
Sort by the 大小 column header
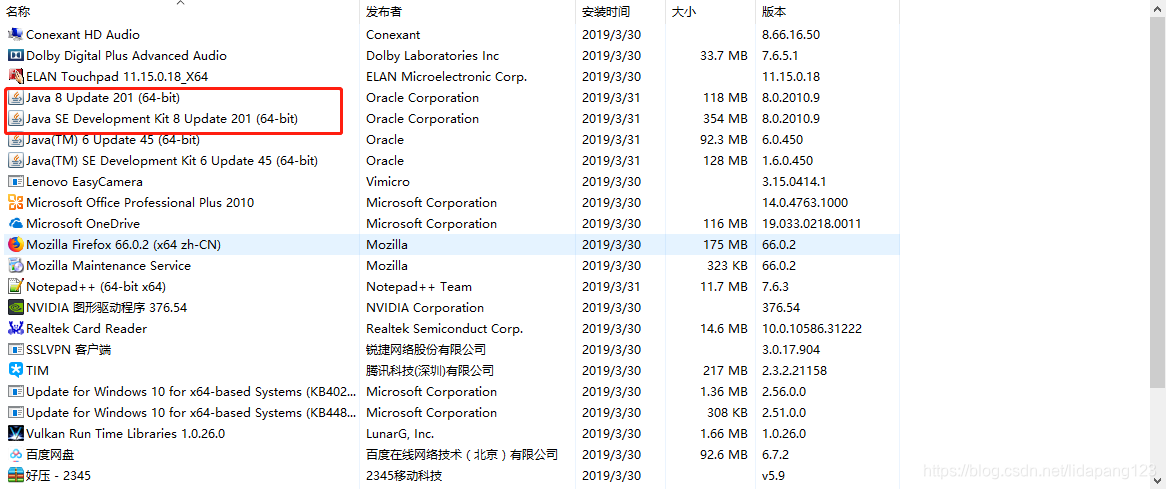pos(683,12)
